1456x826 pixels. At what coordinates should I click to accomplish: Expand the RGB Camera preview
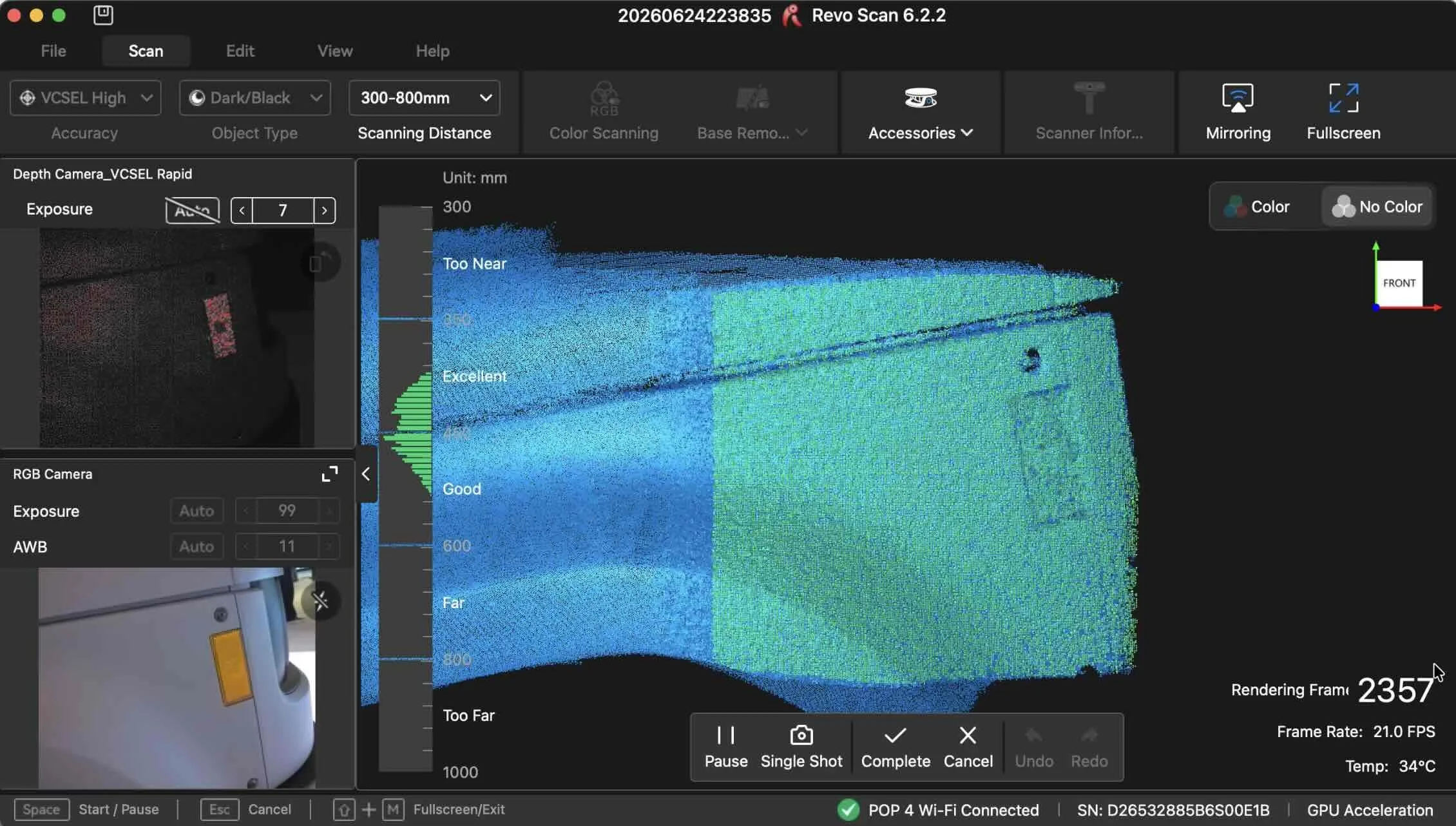coord(329,474)
